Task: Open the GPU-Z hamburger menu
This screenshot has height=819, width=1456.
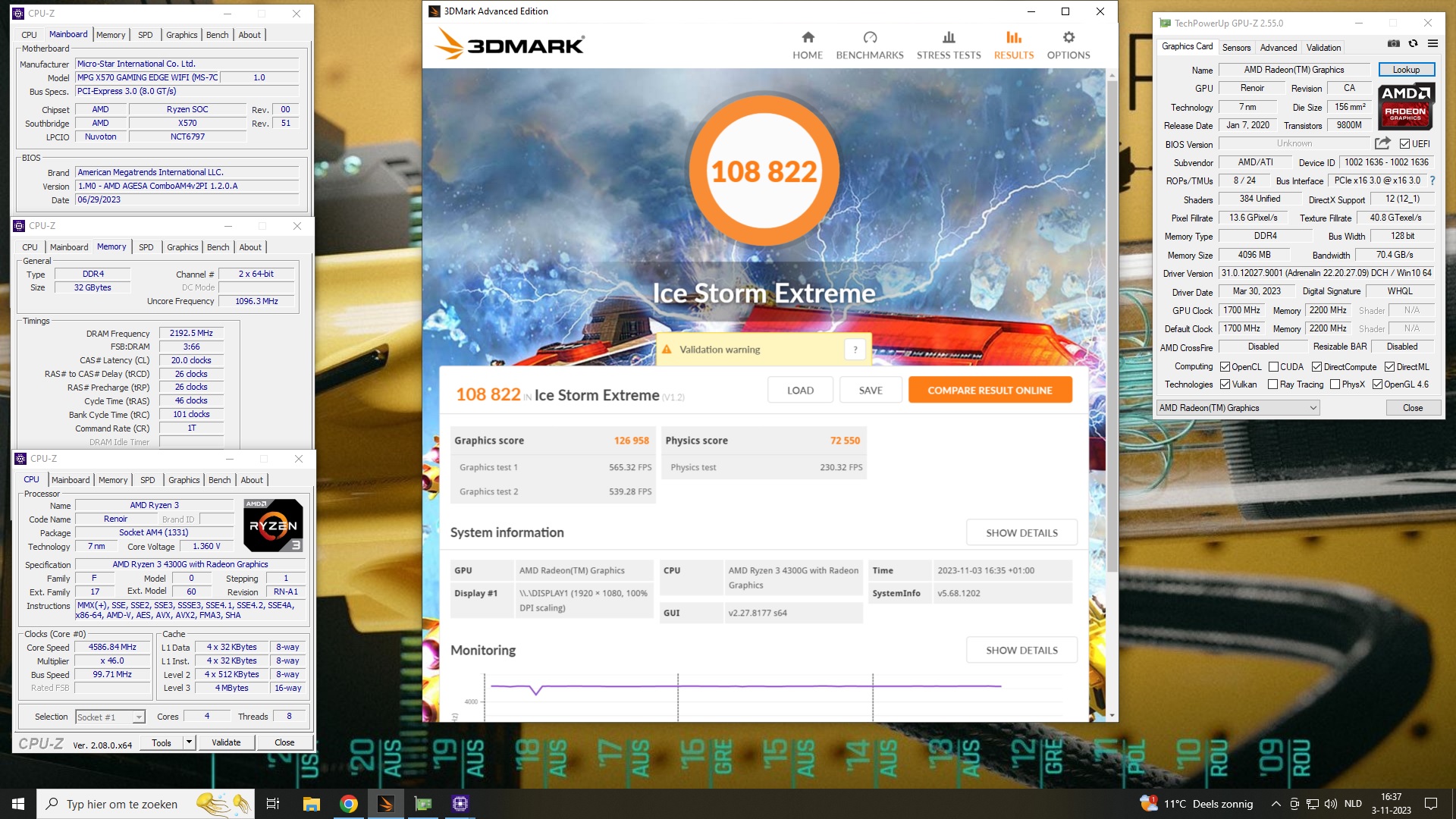Action: (1432, 43)
